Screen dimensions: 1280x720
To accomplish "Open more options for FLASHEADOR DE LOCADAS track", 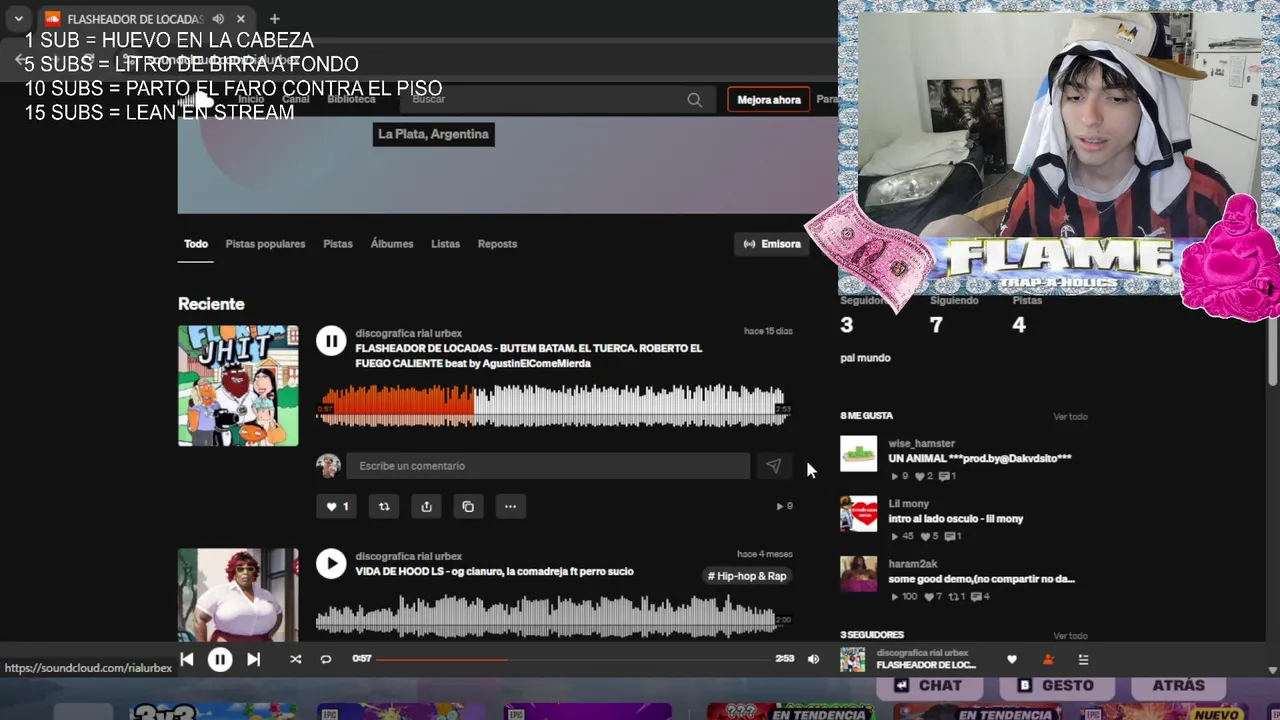I will pyautogui.click(x=510, y=506).
